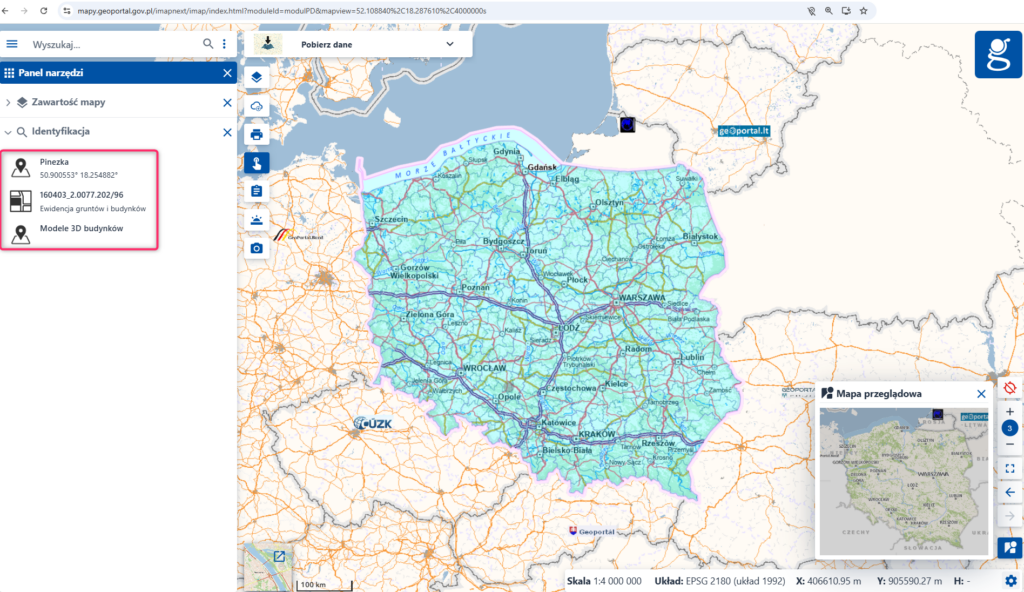Show full map extent button
This screenshot has width=1024, height=592.
click(x=1010, y=469)
